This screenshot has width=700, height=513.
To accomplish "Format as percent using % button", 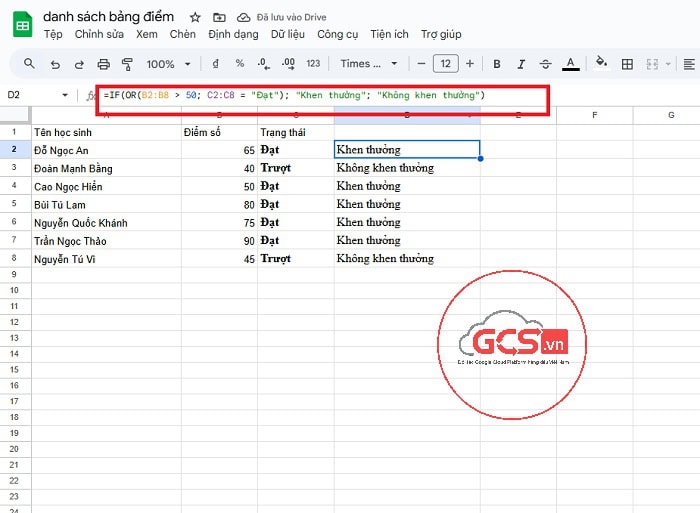I will [239, 64].
